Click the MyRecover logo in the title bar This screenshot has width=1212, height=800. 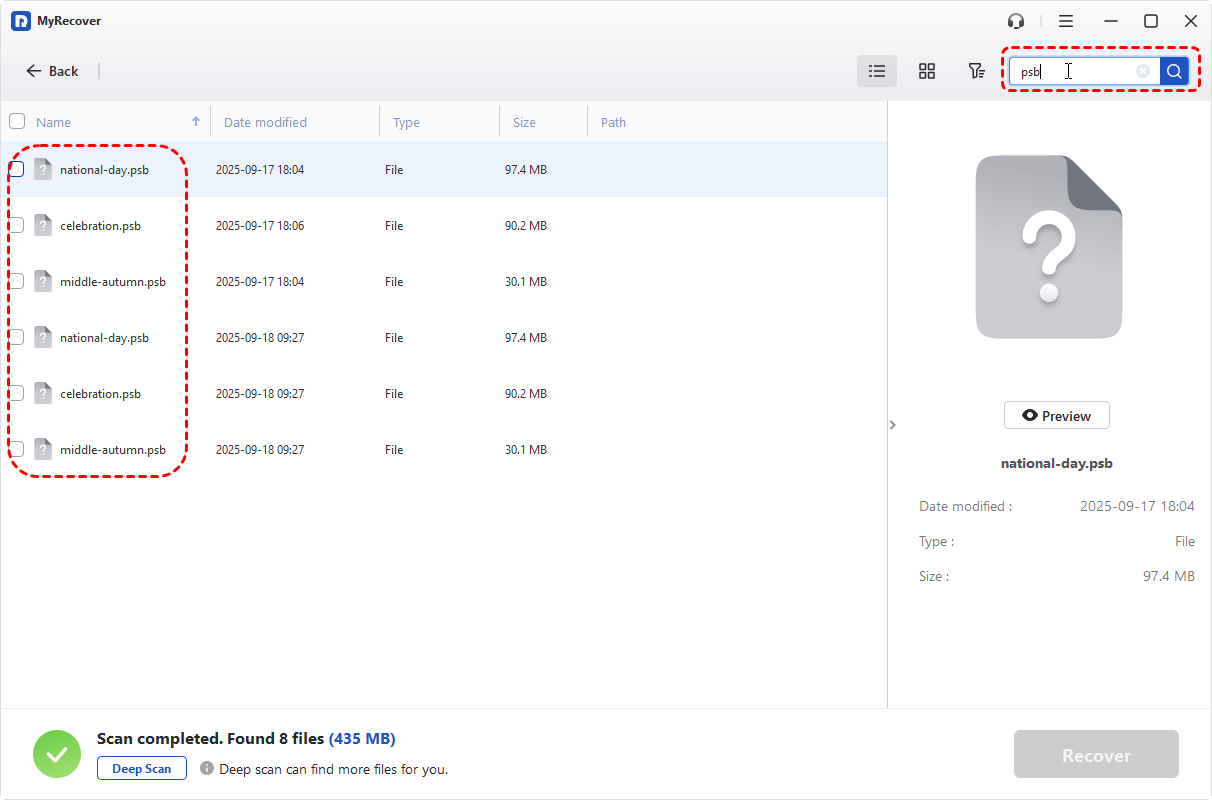21,21
